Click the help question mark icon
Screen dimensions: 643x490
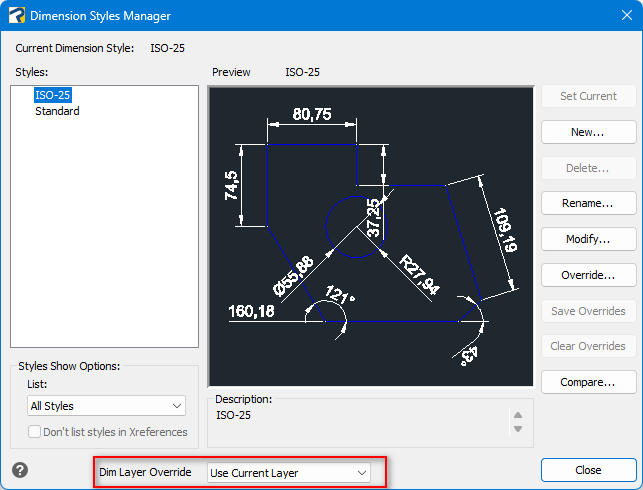(20, 470)
